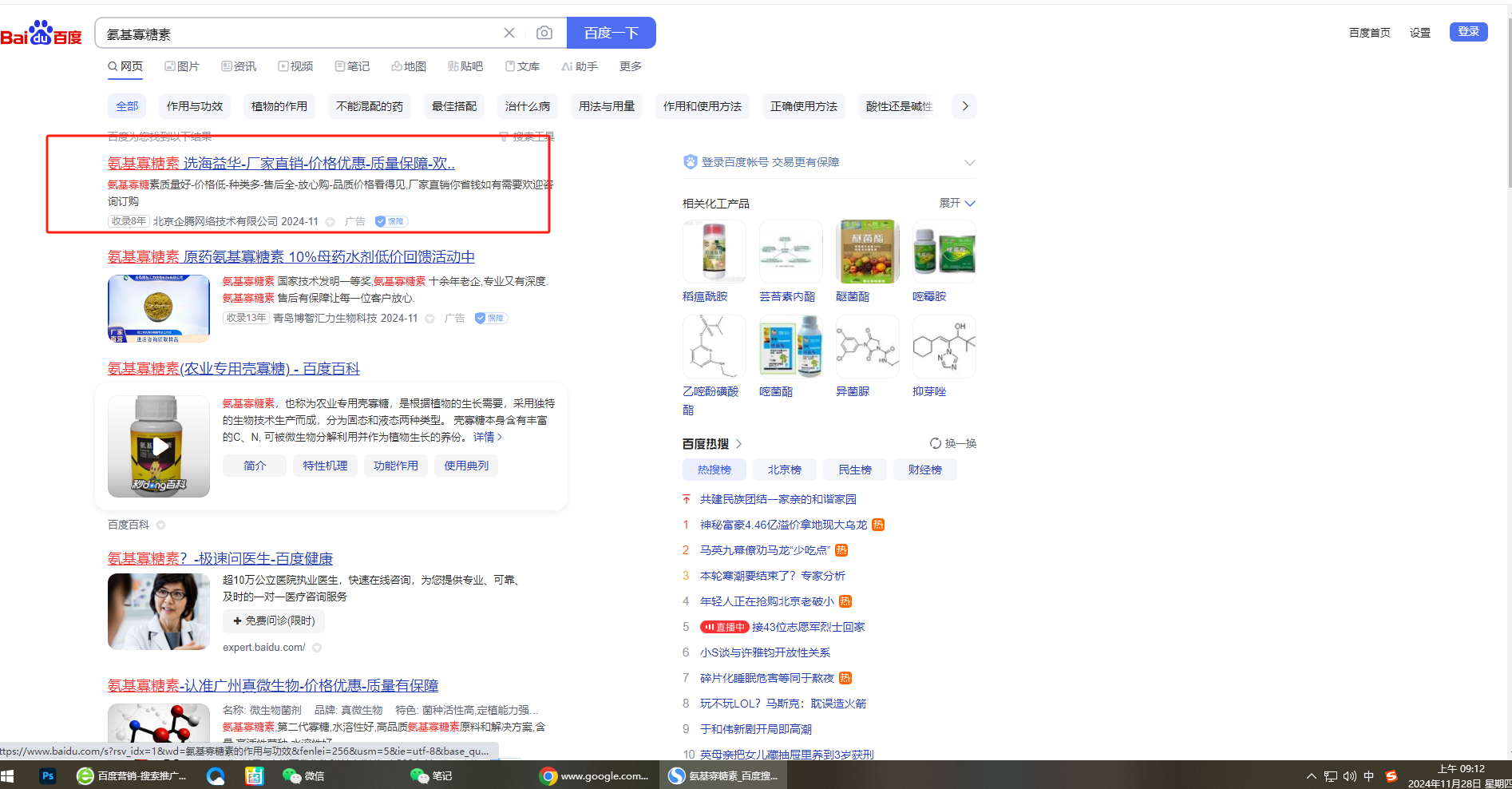Refresh hot list with 换一换
1512x789 pixels.
953,443
